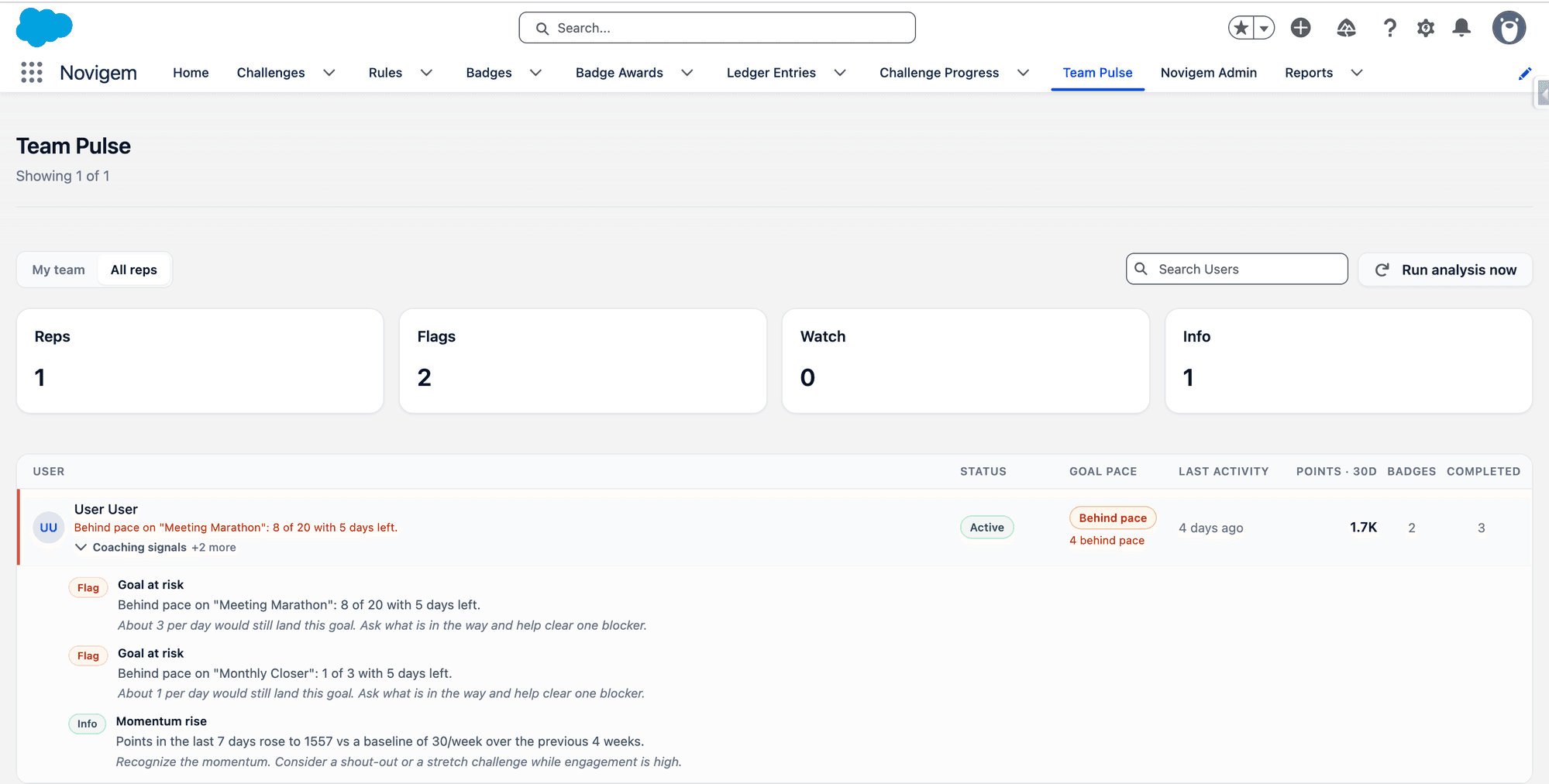The height and width of the screenshot is (784, 1549).
Task: Open the Challenge Progress tab
Action: pos(939,73)
